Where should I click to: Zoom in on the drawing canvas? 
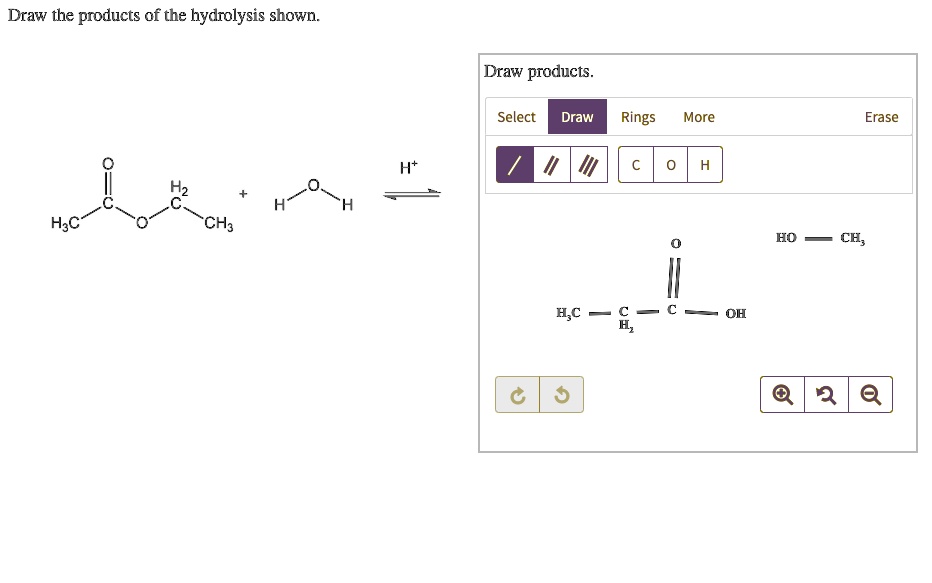(783, 394)
